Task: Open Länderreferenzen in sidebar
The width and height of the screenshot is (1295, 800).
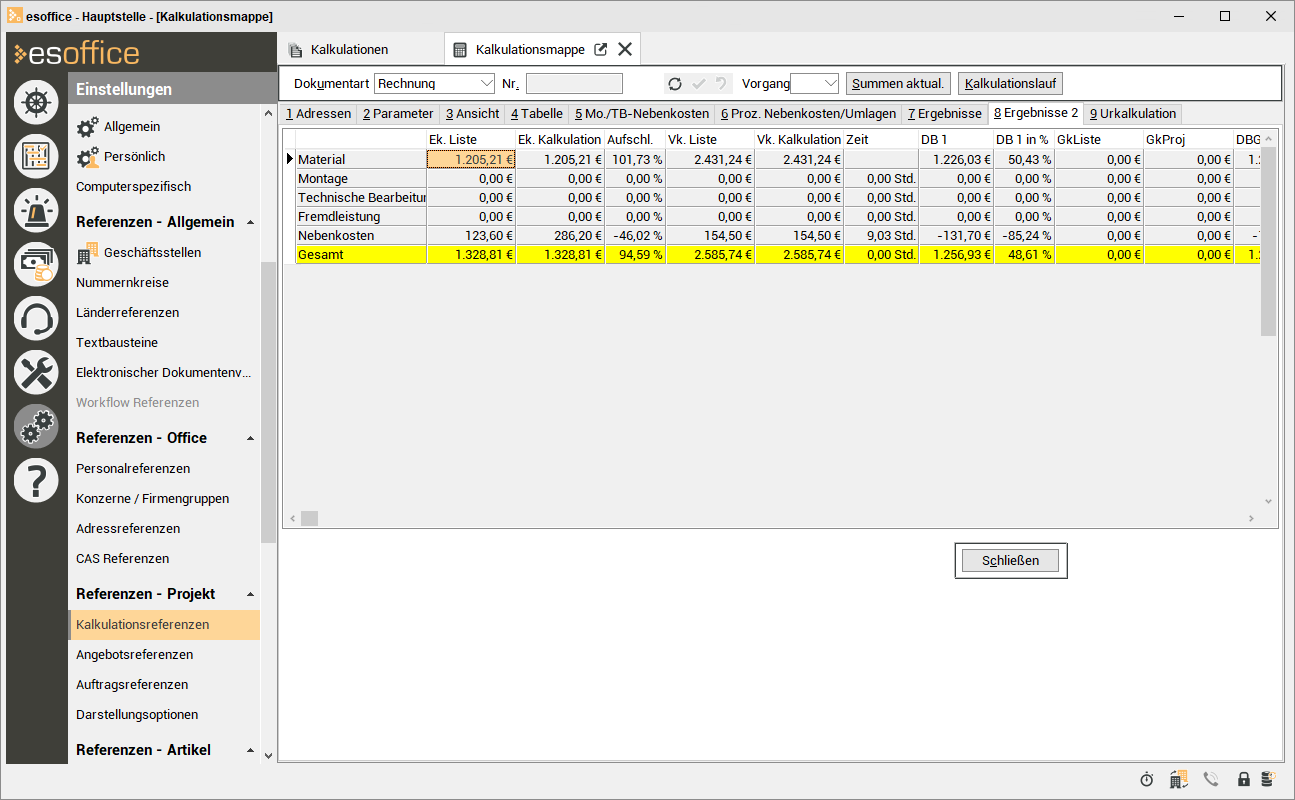Action: [x=128, y=313]
